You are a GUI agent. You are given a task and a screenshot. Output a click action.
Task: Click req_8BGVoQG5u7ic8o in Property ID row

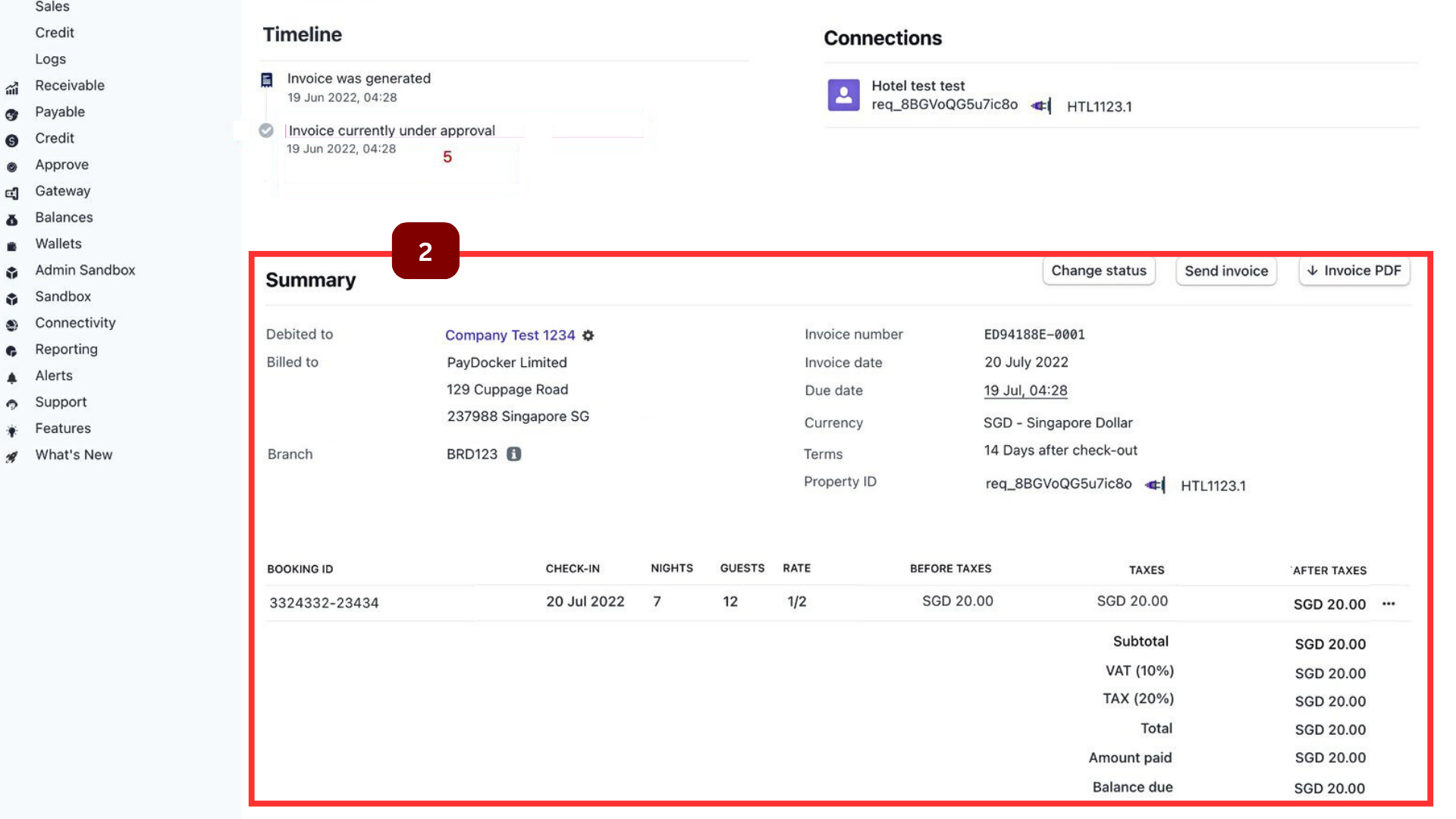[1059, 484]
